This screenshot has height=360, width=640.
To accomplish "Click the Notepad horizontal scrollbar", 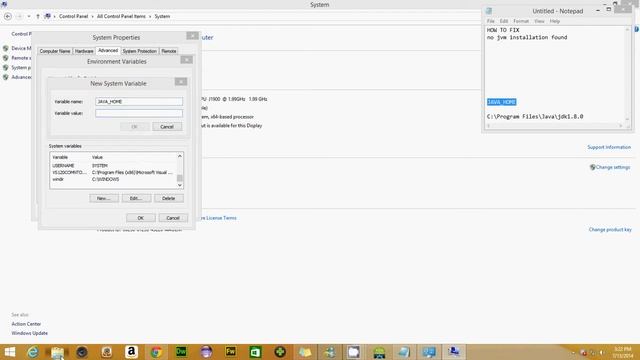I will (554, 126).
